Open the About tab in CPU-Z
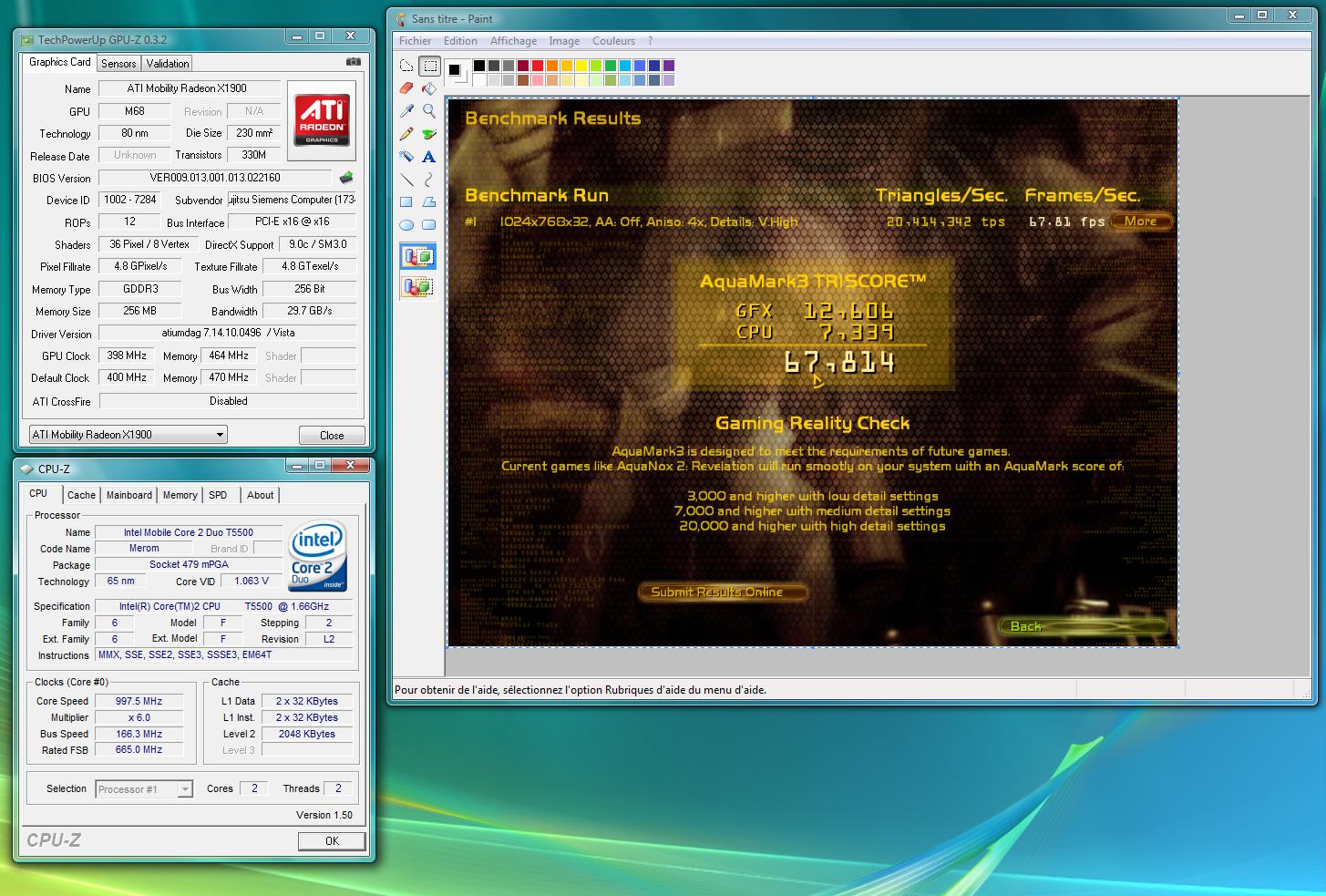This screenshot has width=1326, height=896. 261,495
